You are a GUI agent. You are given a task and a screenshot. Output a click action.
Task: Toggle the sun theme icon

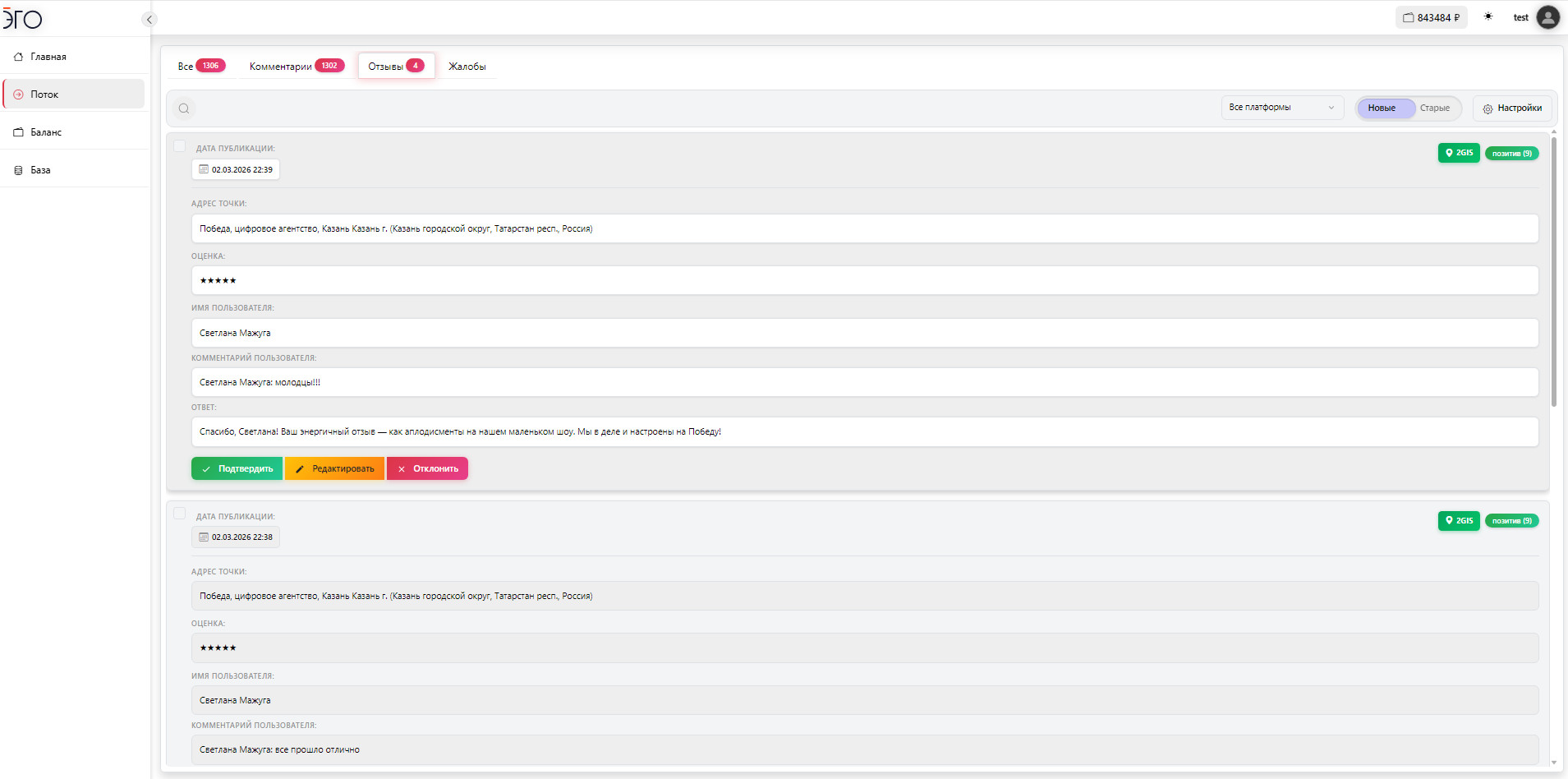tap(1488, 17)
